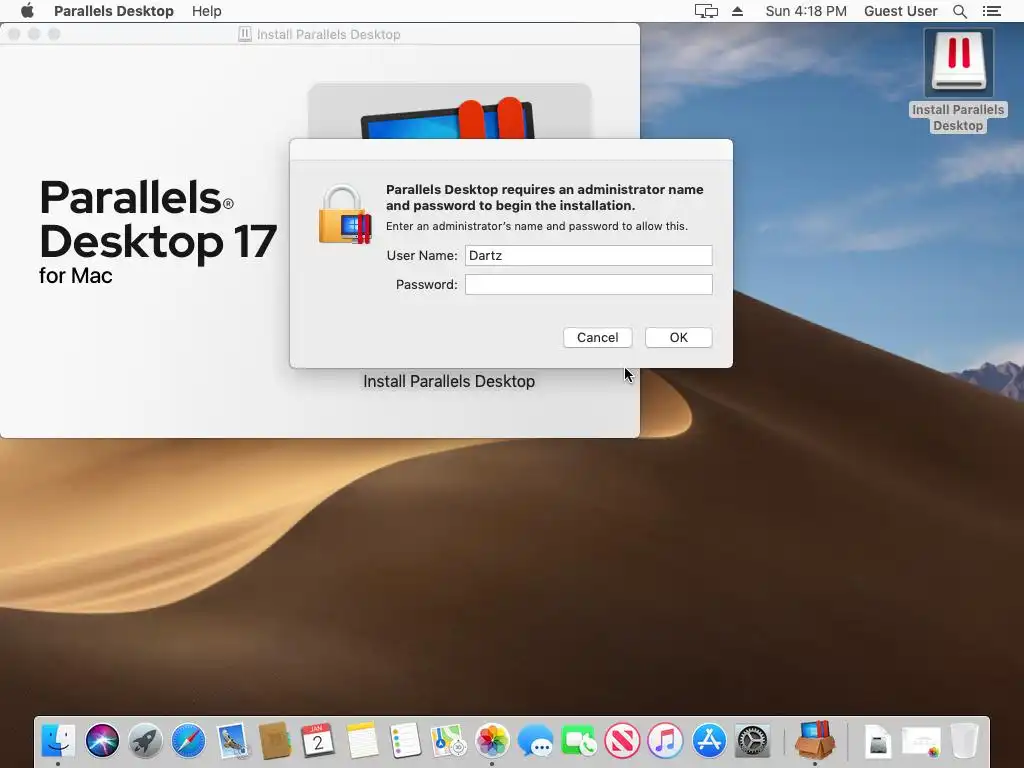Click Parallels installer box icon in Dock

(814, 740)
